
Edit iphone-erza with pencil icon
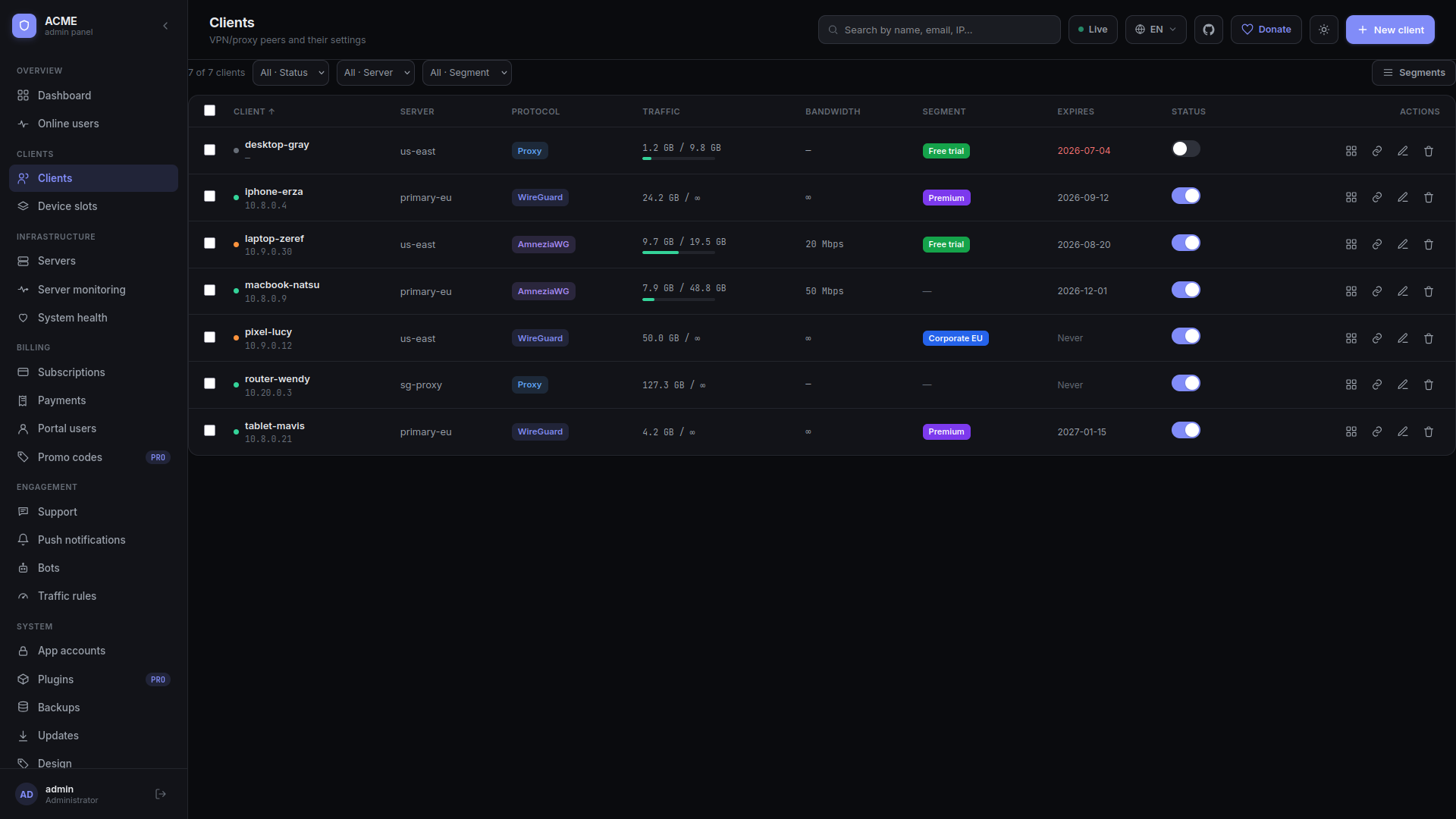click(1403, 197)
